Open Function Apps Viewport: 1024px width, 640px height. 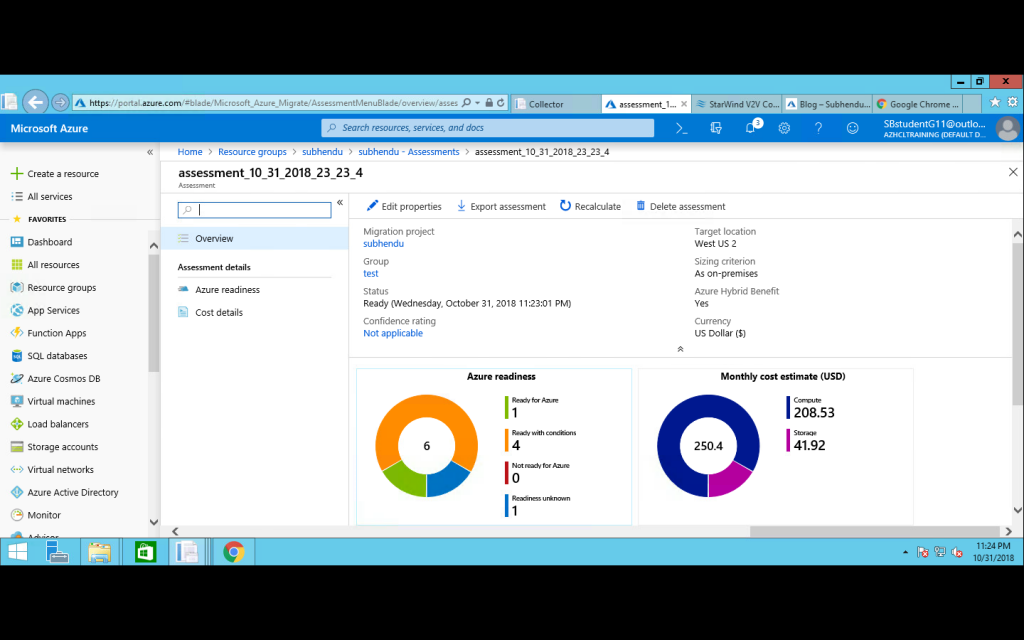[49, 333]
